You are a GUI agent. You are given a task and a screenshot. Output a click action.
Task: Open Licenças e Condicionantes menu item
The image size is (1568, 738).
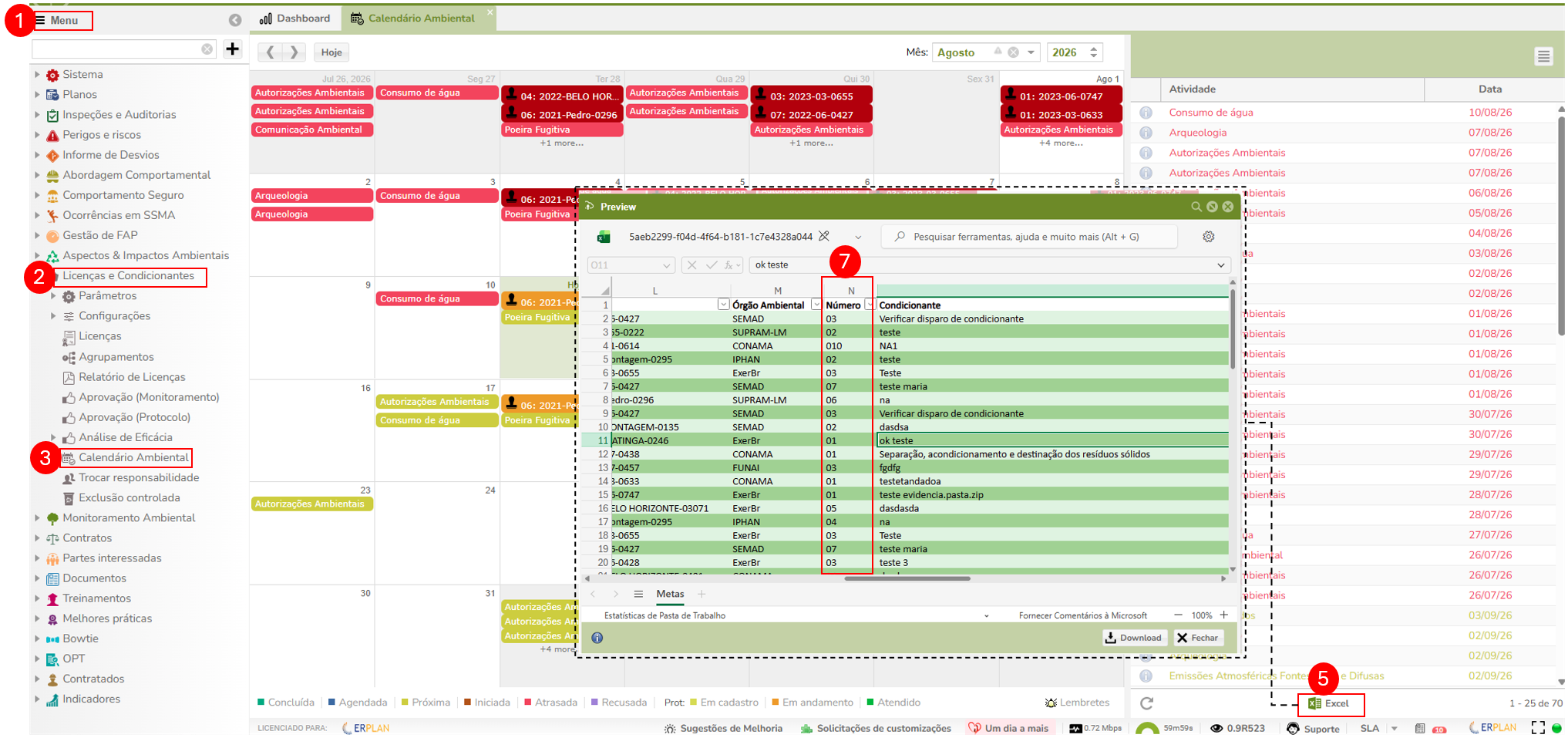(x=128, y=276)
